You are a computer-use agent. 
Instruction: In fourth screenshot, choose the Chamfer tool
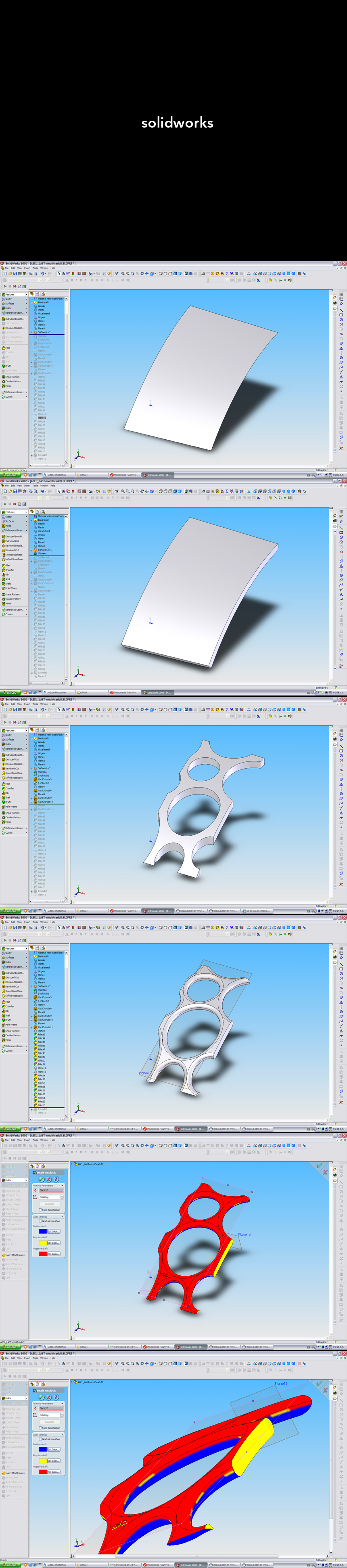click(8, 1007)
